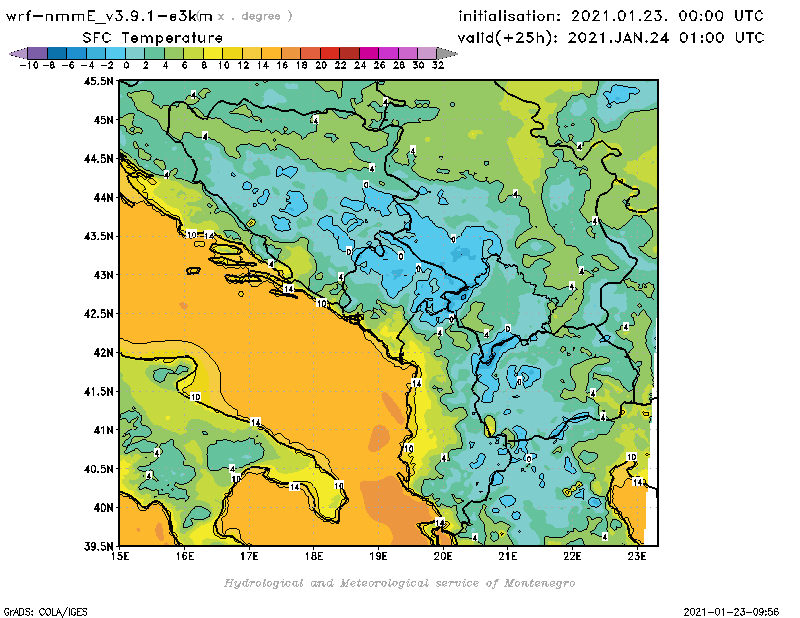800x618 pixels.
Task: Click the 45.5N latitude axis label
Action: pyautogui.click(x=98, y=81)
